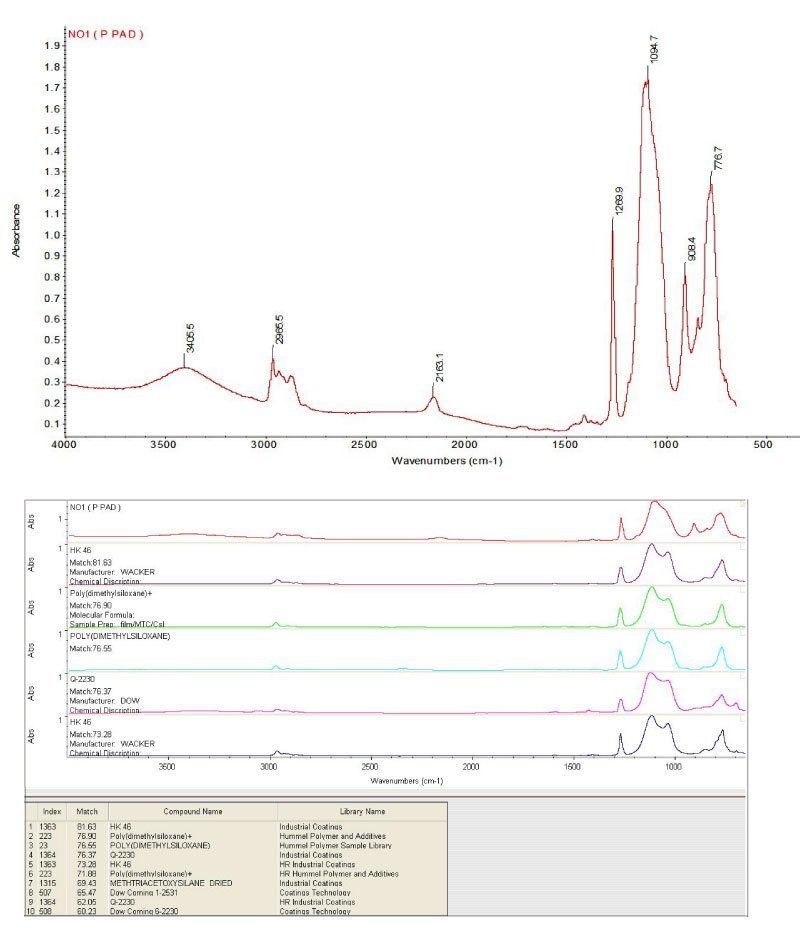800x948 pixels.
Task: Click the 908.4 peak annotation
Action: 692,250
